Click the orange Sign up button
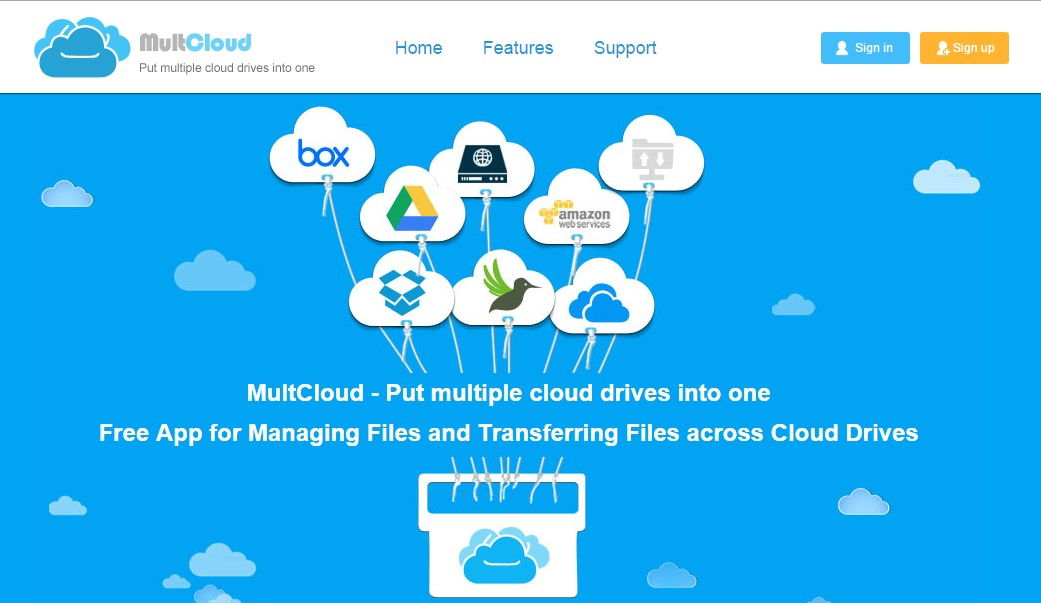 [x=964, y=48]
